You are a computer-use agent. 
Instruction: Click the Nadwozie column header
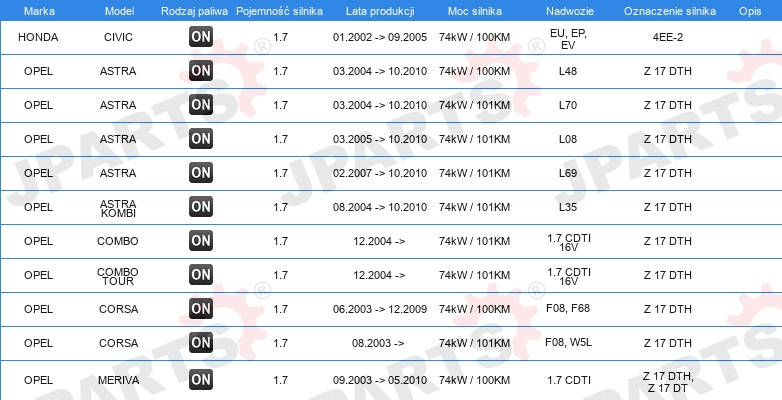click(x=569, y=11)
